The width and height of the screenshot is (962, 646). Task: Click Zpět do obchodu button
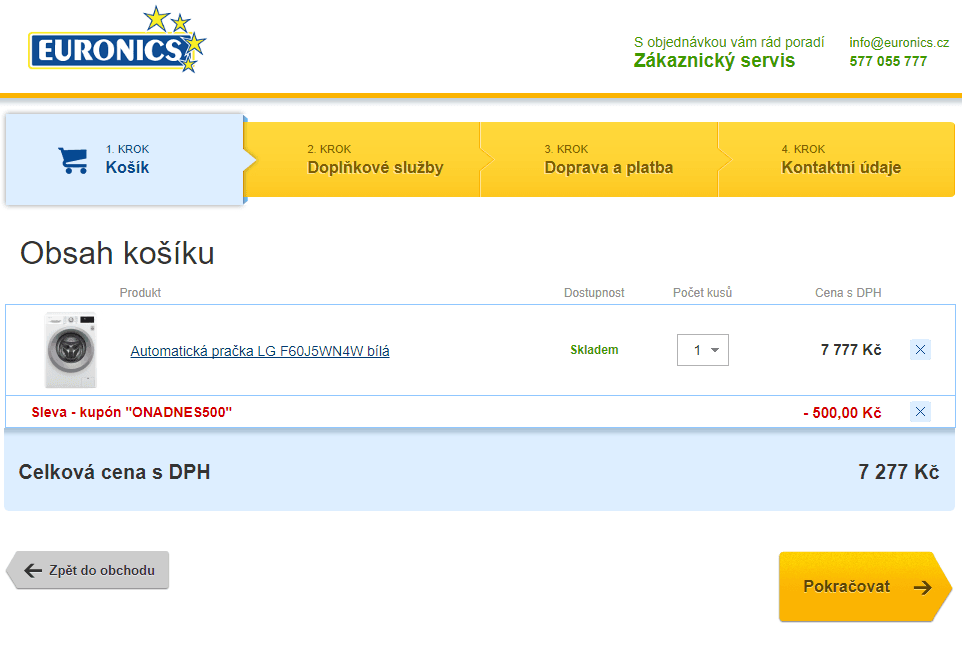tap(88, 570)
